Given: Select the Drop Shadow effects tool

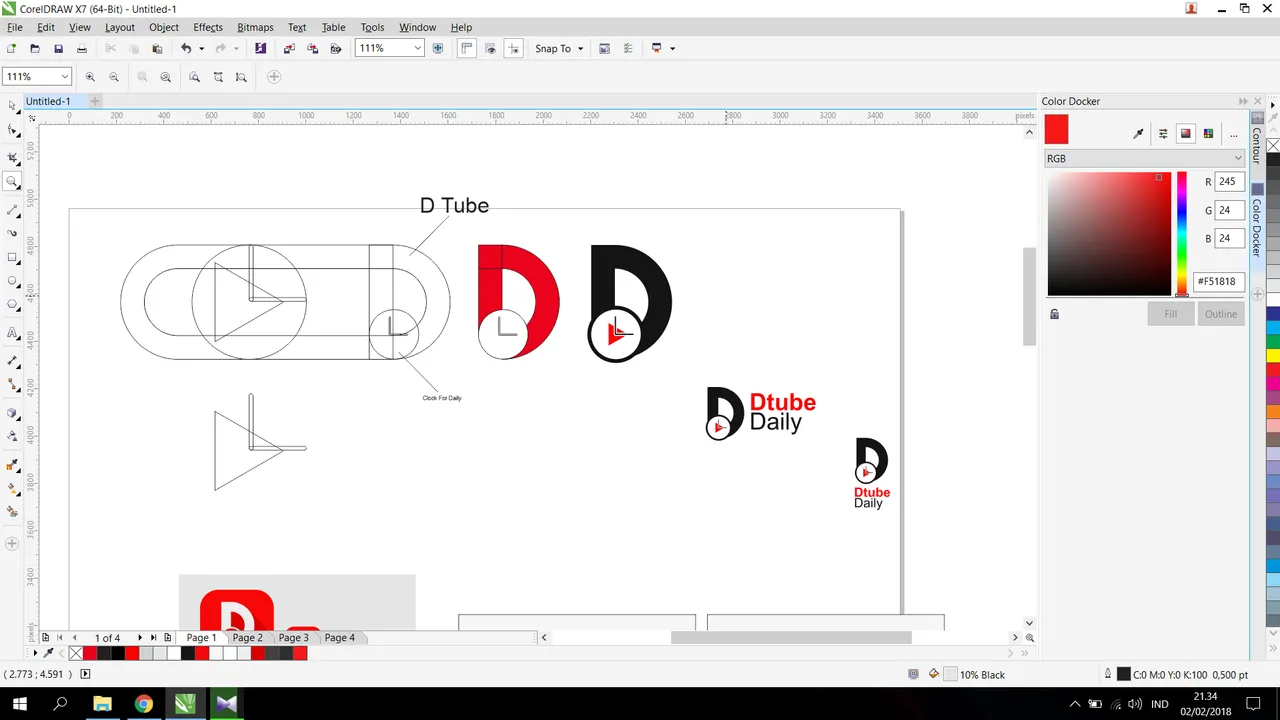Looking at the screenshot, I should 12,413.
